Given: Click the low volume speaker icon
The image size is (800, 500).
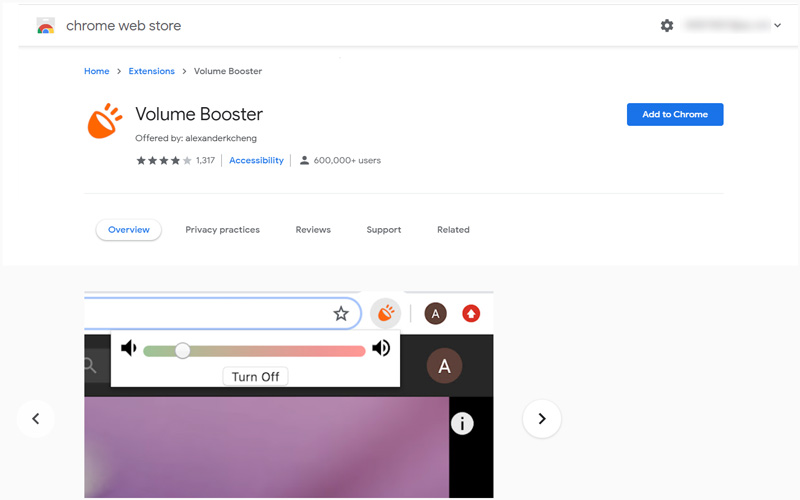Looking at the screenshot, I should point(129,348).
